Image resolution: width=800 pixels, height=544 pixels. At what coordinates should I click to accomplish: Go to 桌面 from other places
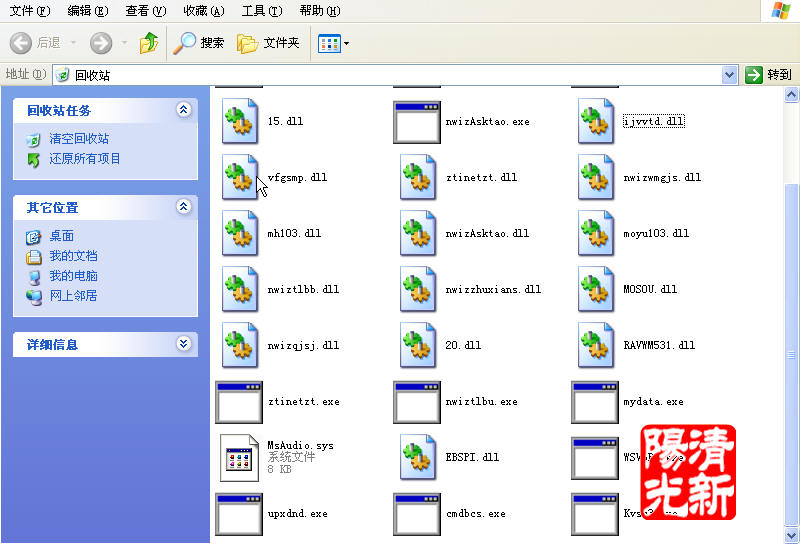click(x=62, y=236)
